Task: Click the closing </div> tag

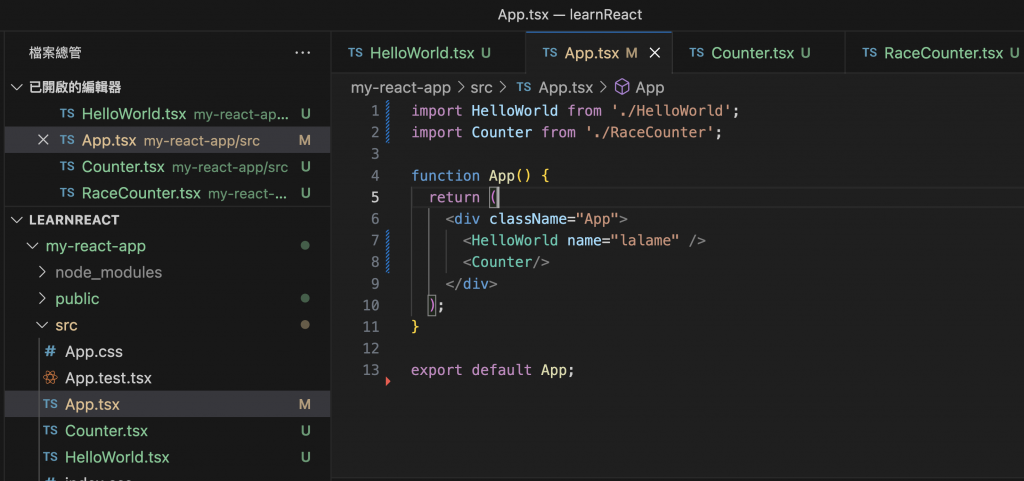Action: click(x=472, y=284)
